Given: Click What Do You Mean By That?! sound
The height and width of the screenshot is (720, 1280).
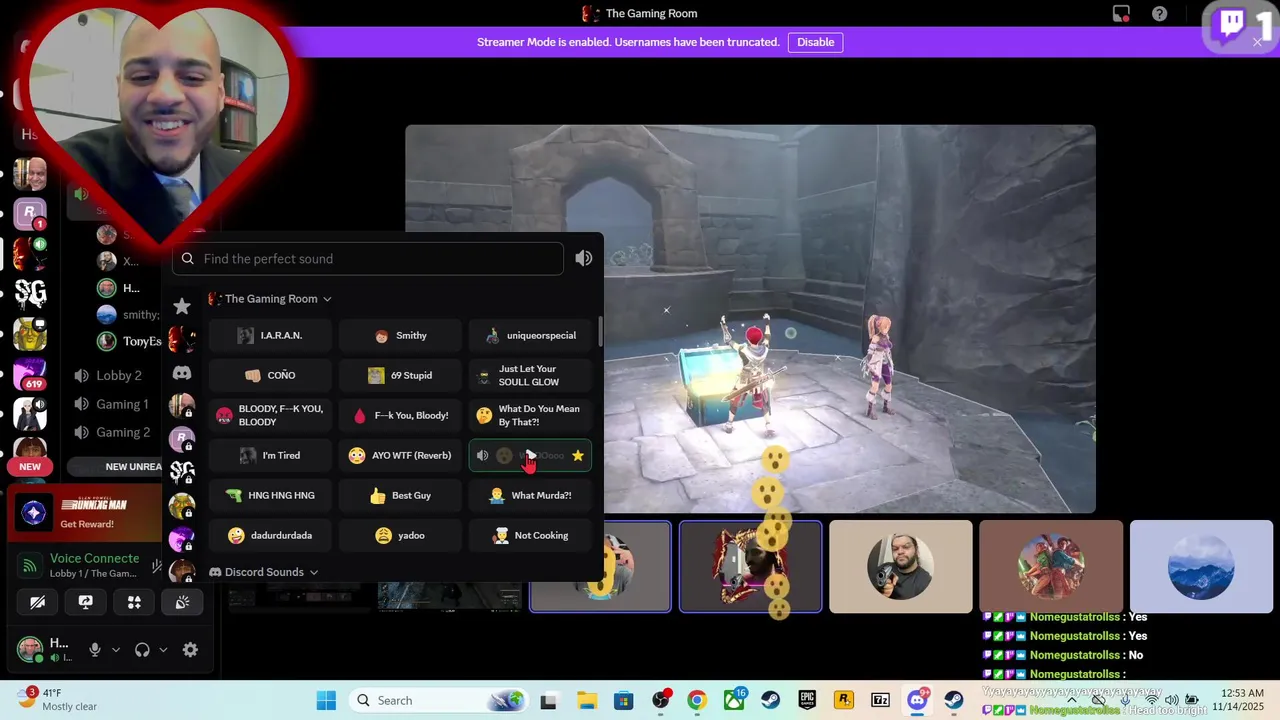Looking at the screenshot, I should tap(530, 415).
